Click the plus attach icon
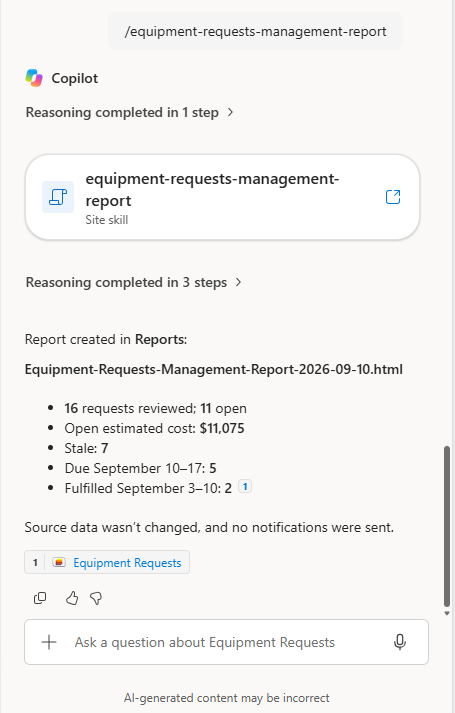Viewport: 455px width, 713px height. [x=49, y=642]
